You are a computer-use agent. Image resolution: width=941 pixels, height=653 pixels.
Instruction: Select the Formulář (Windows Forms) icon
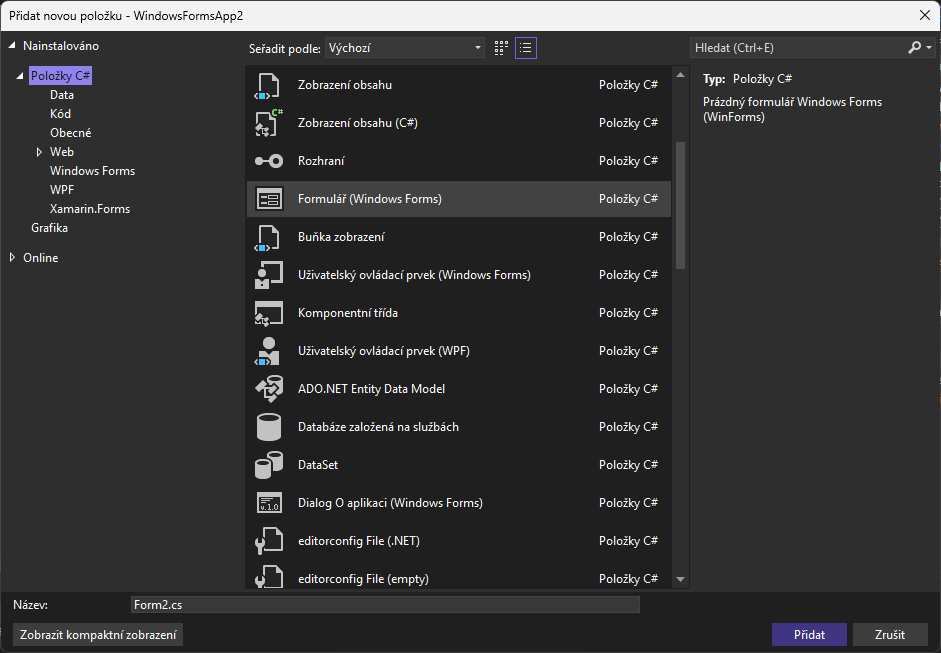click(269, 199)
